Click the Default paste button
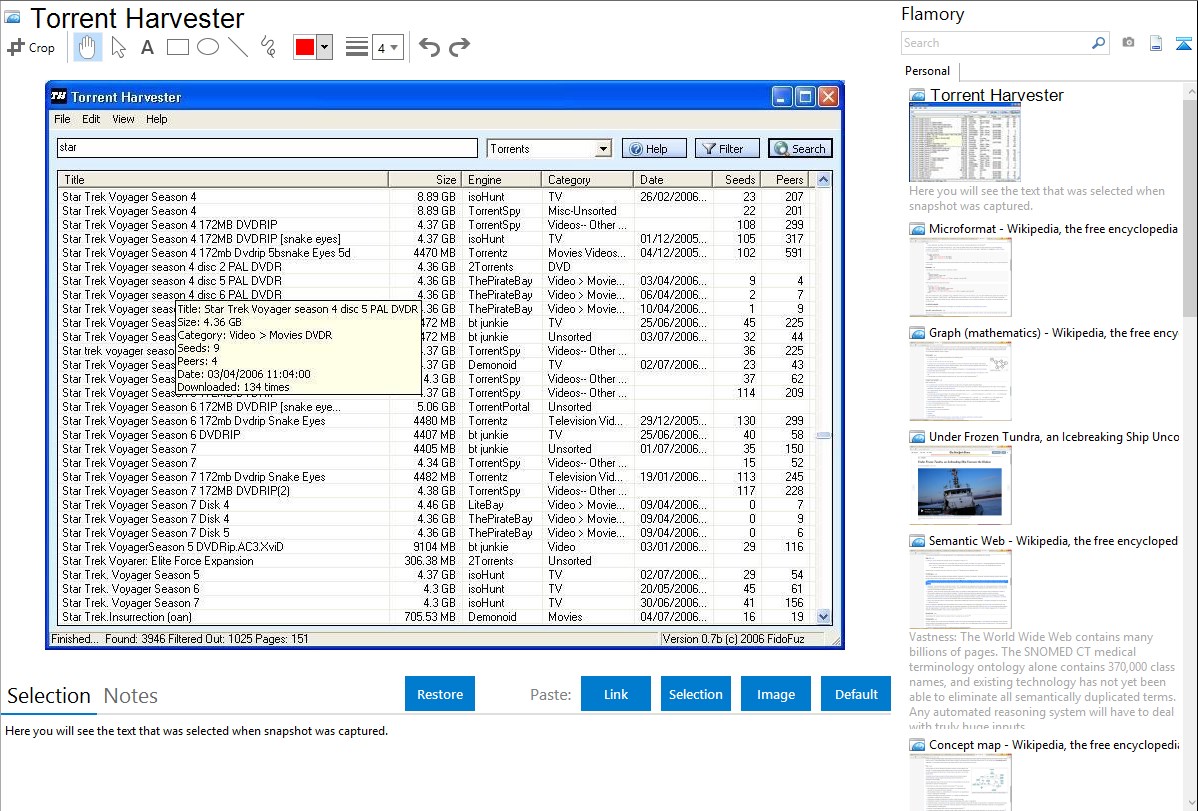Screen dimensions: 1198x811 856,694
